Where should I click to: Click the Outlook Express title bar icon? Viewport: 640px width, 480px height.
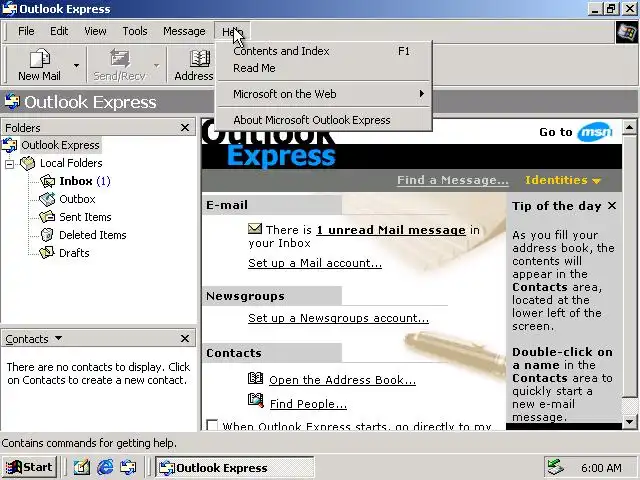pyautogui.click(x=9, y=9)
